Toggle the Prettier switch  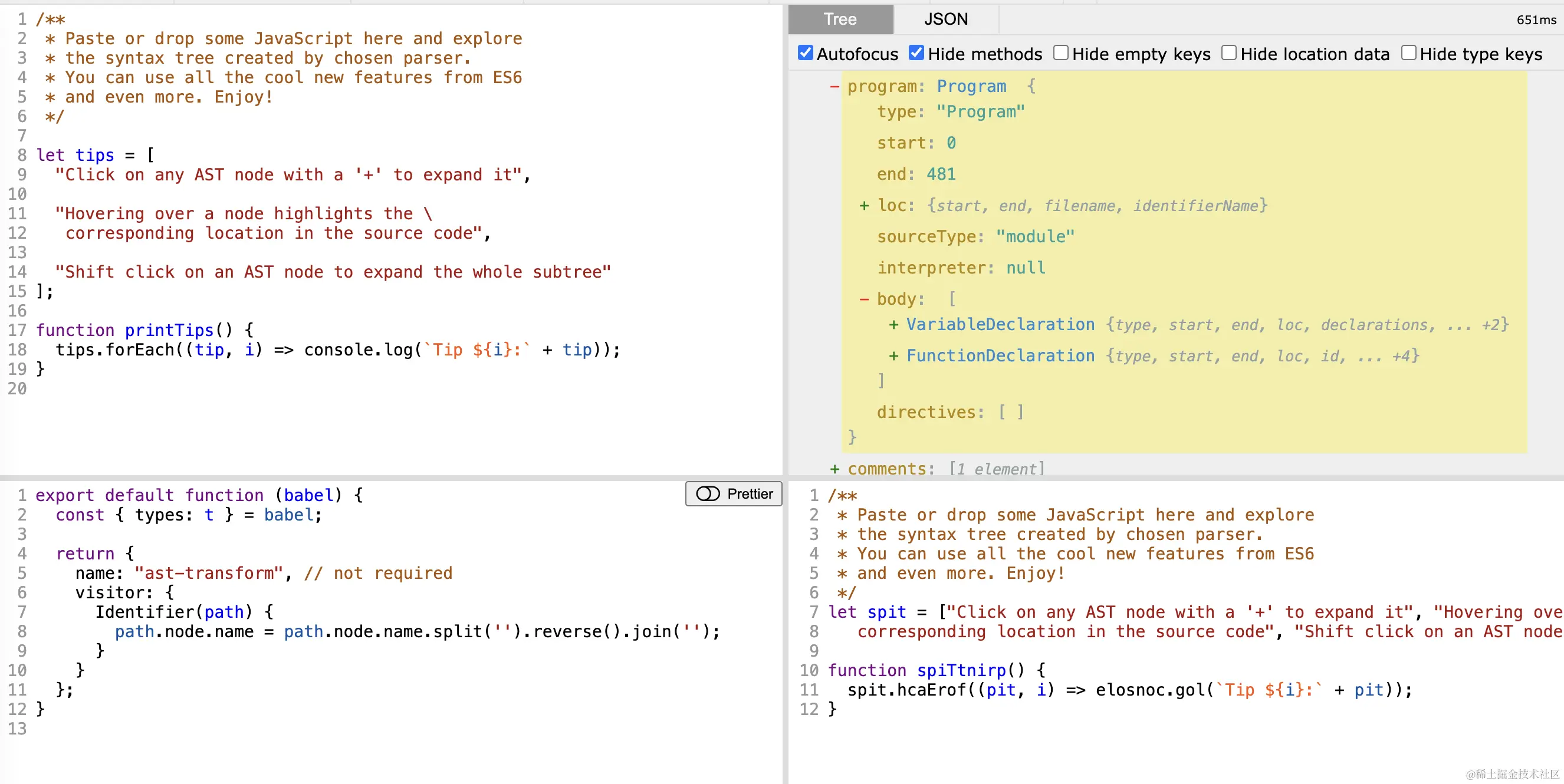click(708, 494)
